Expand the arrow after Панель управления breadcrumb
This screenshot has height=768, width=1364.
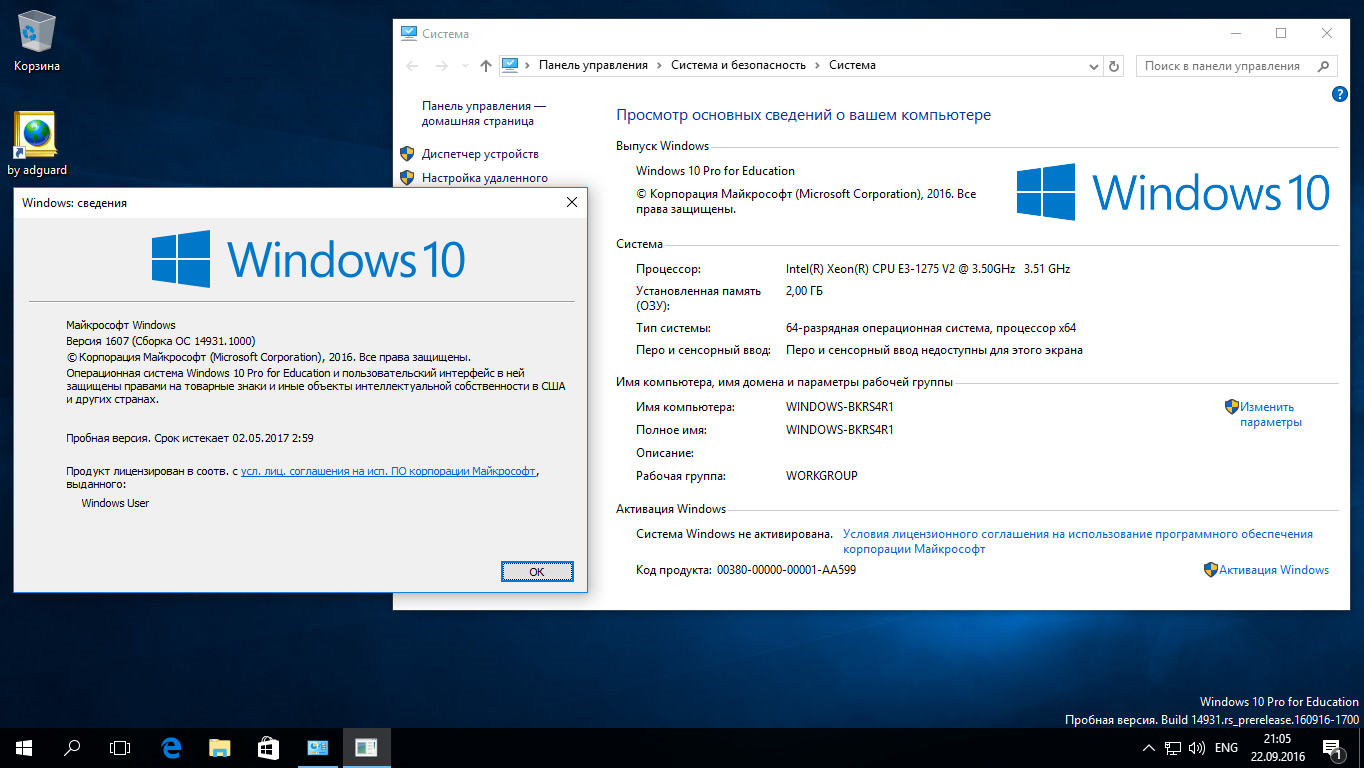coord(659,65)
